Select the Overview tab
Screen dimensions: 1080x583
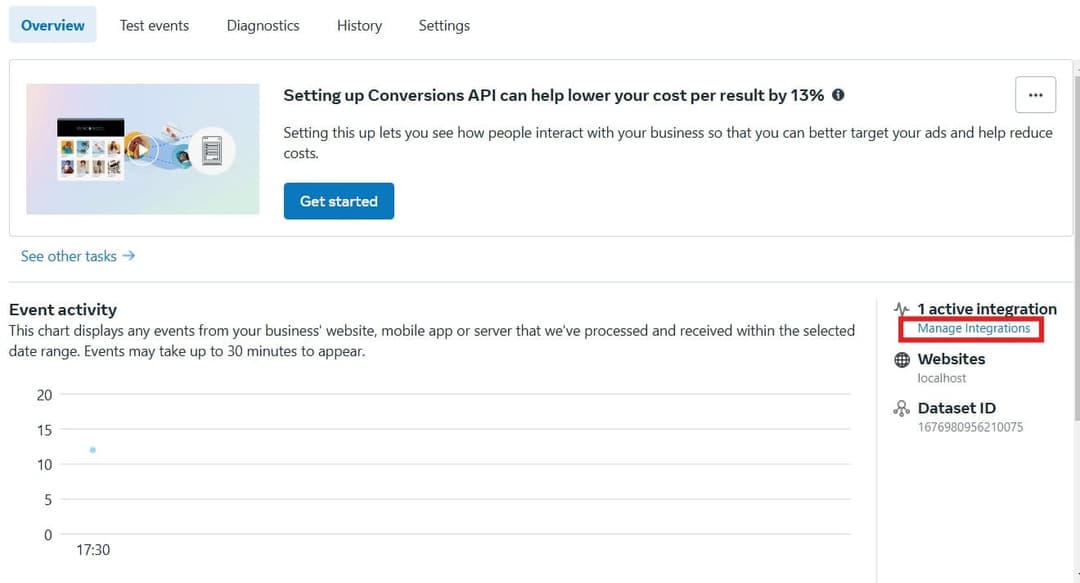(x=52, y=25)
